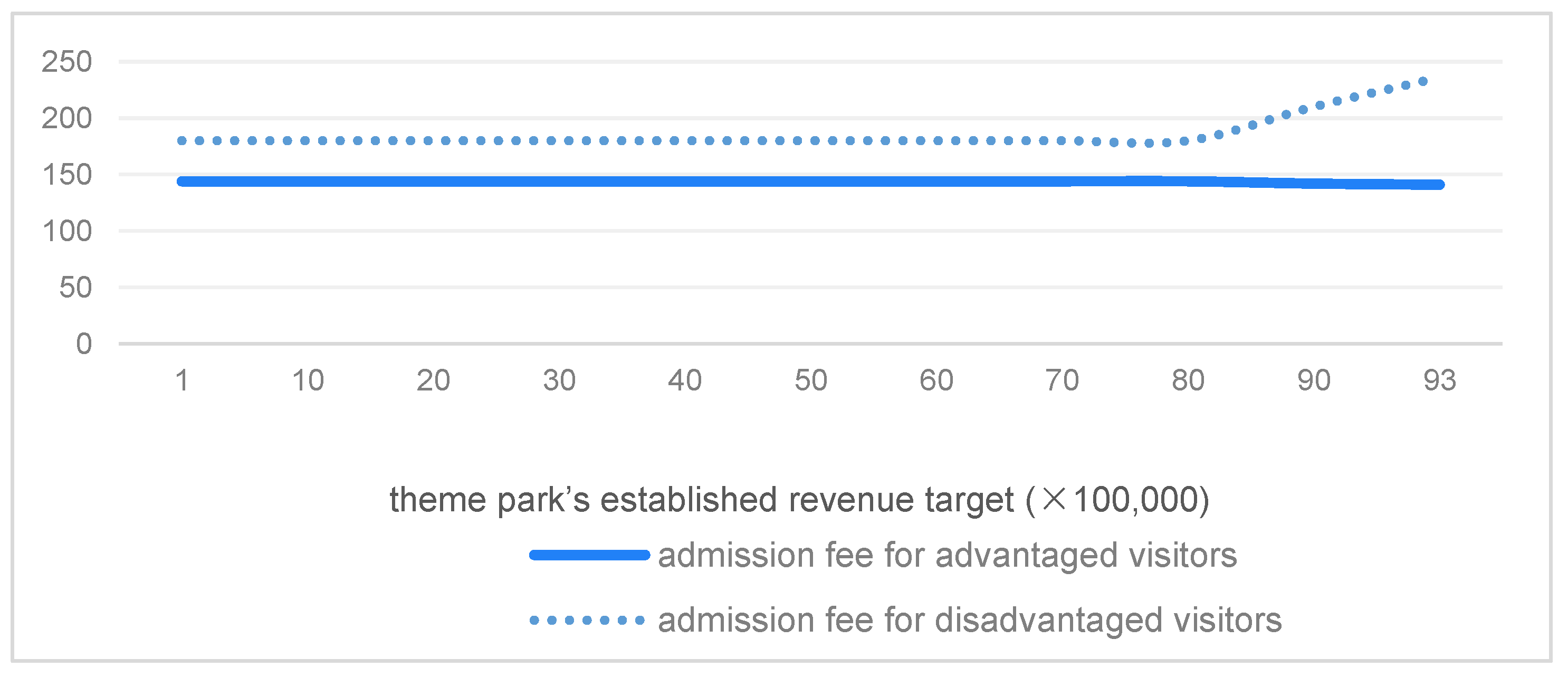Click the x-axis label 10

308,380
